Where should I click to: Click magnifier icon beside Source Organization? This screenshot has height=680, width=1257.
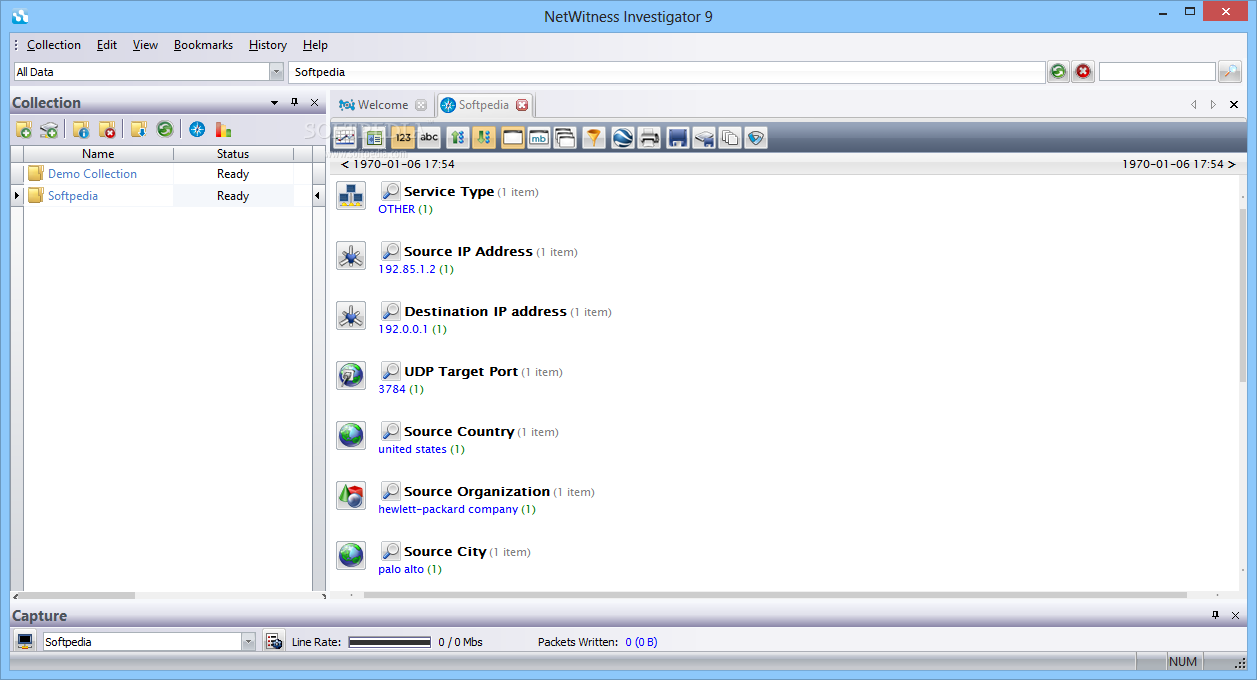[391, 491]
